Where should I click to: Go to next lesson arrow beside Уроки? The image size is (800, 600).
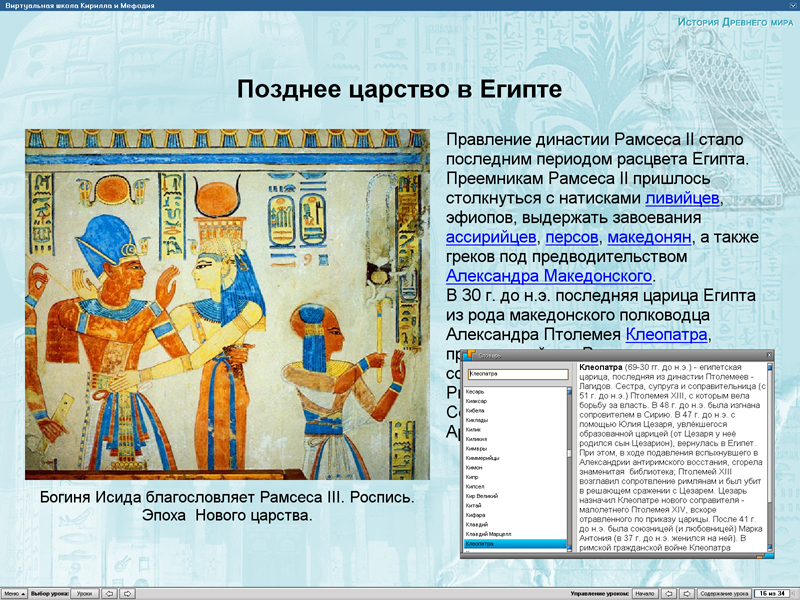128,593
